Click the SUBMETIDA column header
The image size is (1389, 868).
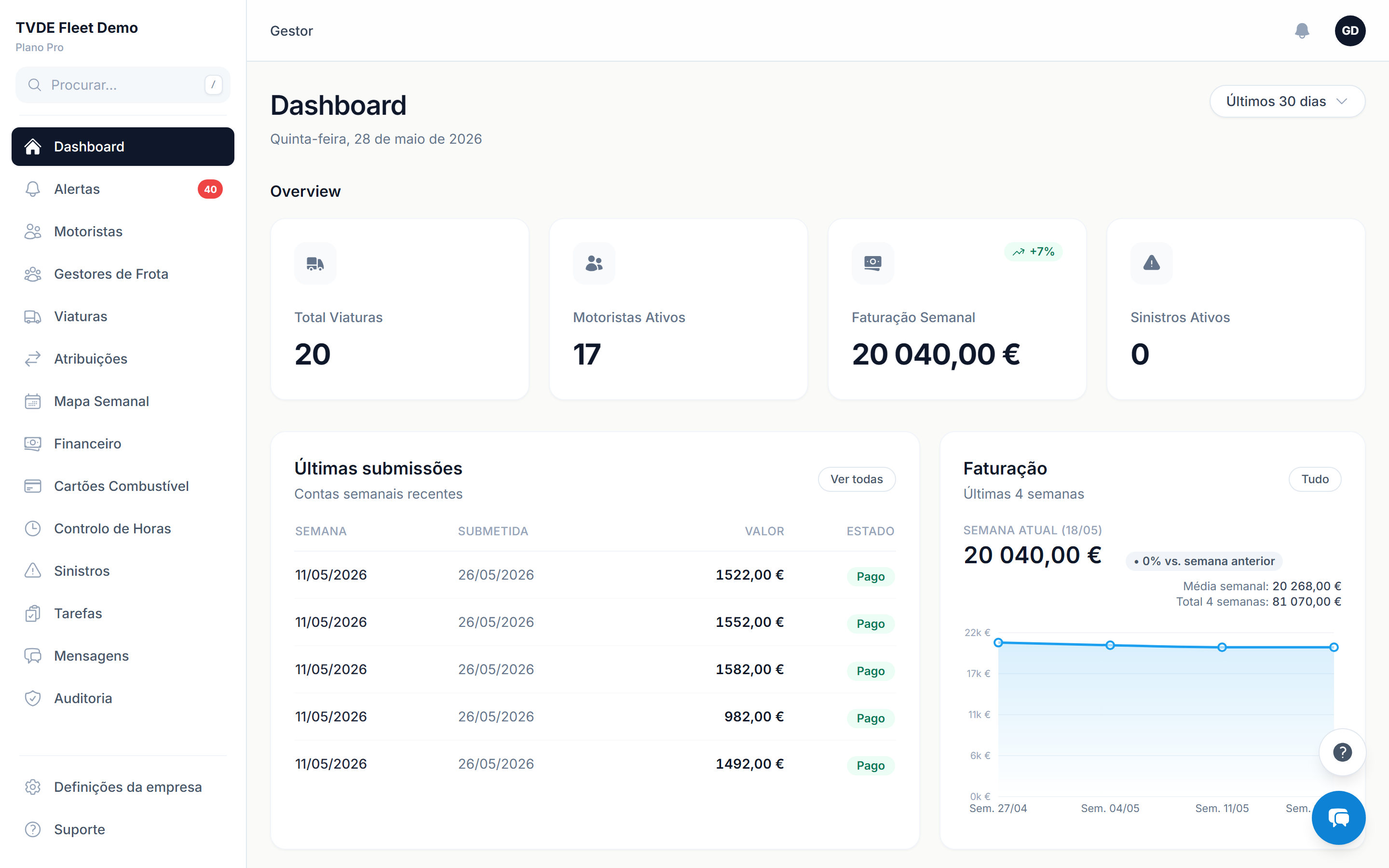click(x=493, y=531)
